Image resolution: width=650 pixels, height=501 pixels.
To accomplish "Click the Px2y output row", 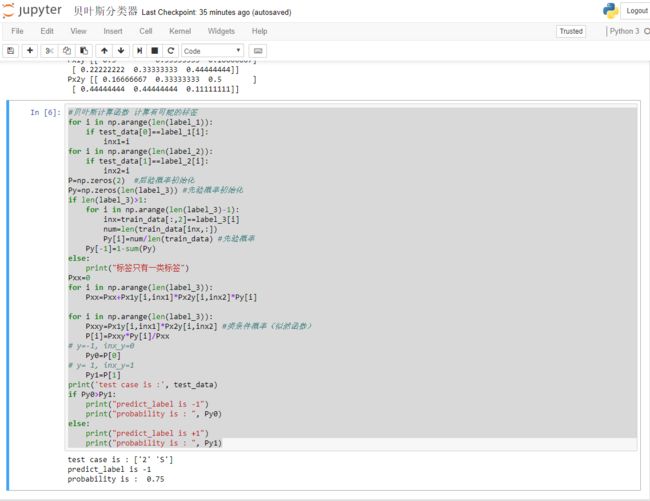I will click(162, 79).
